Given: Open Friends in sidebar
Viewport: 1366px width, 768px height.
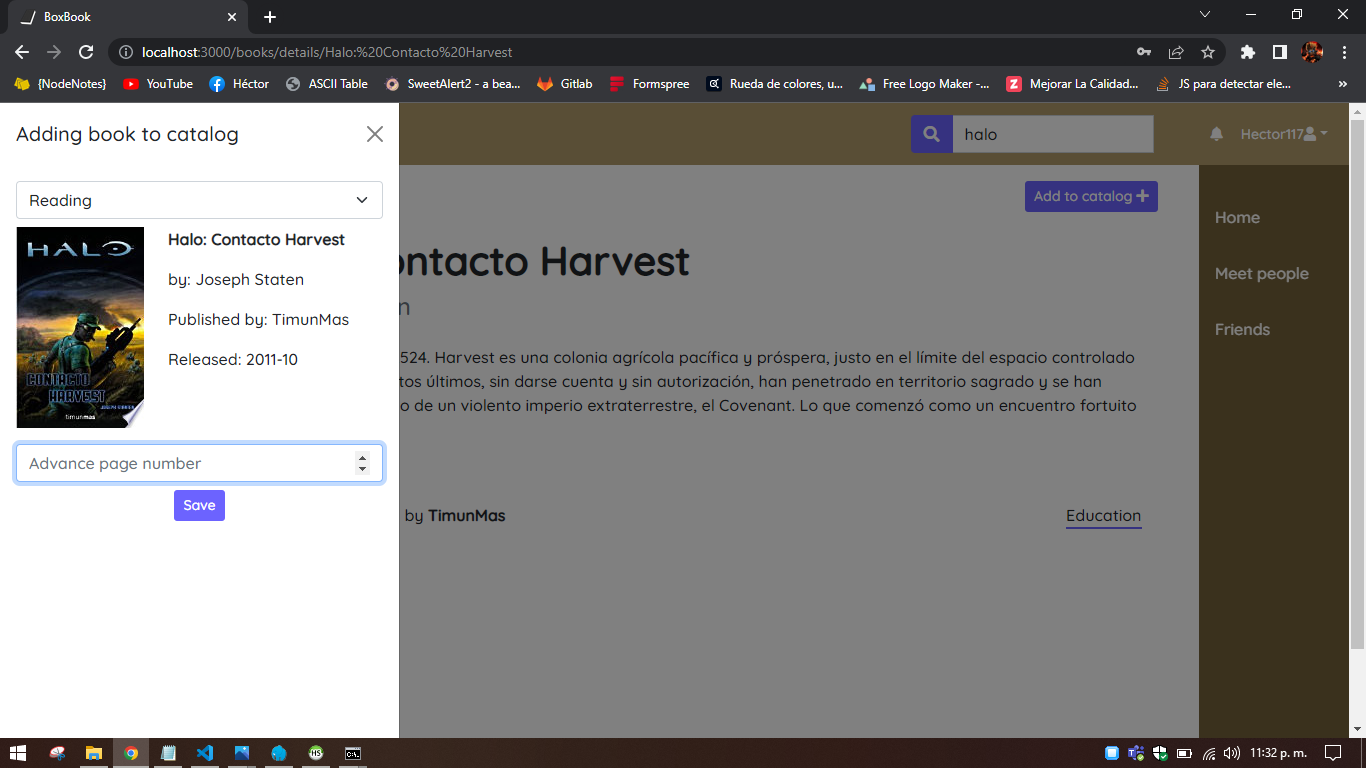Looking at the screenshot, I should coord(1242,329).
